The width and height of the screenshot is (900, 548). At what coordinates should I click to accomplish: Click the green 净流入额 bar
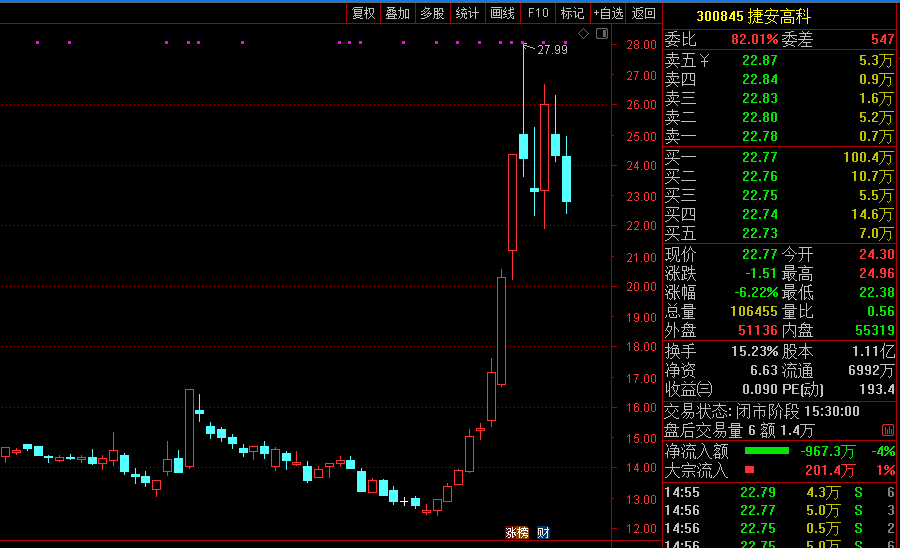(766, 451)
